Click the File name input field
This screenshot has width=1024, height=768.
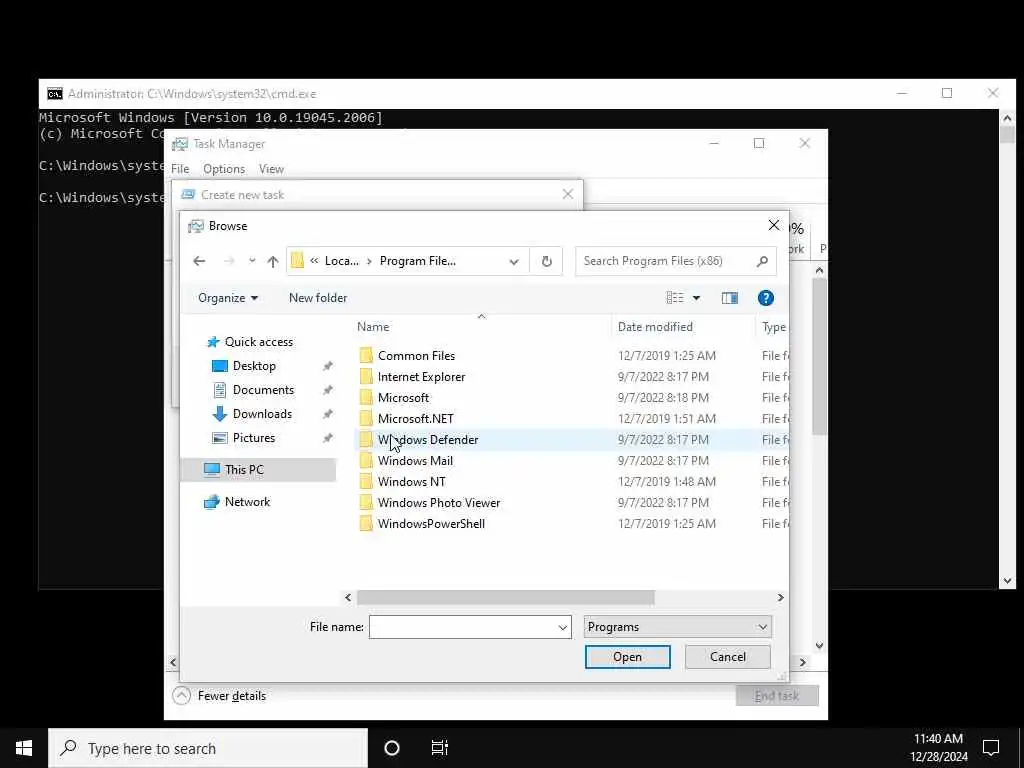pyautogui.click(x=470, y=628)
